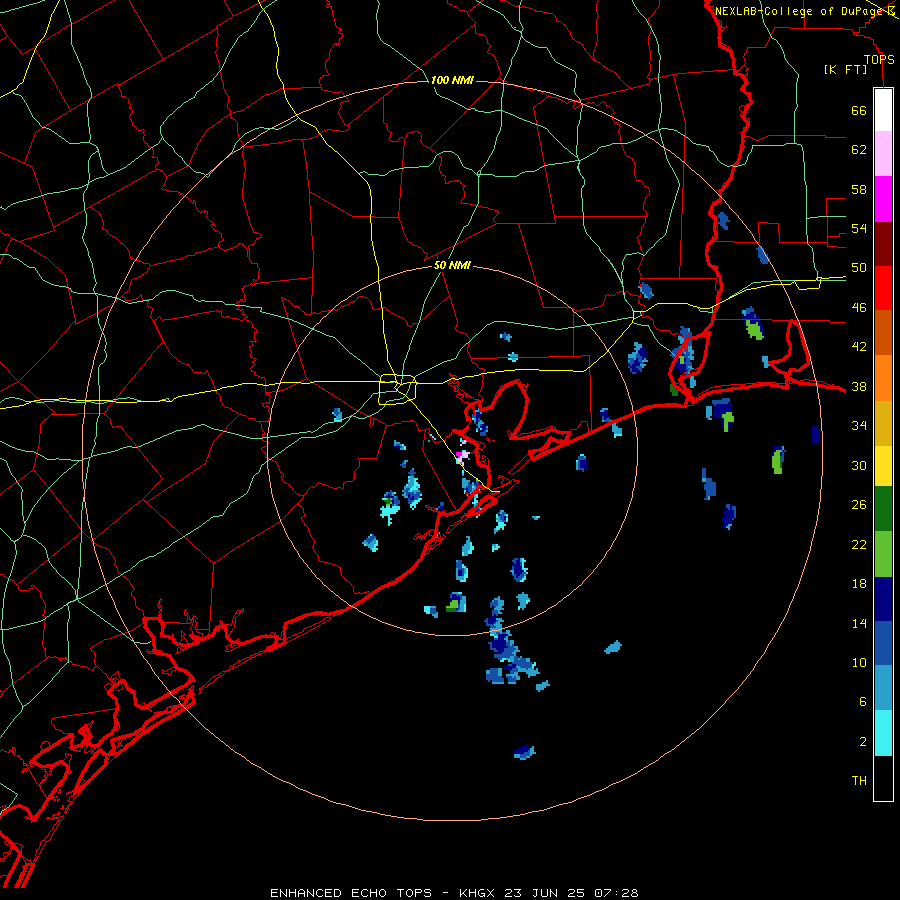The height and width of the screenshot is (900, 900).
Task: Pick the dark green swatch on the color scale
Action: coord(883,509)
